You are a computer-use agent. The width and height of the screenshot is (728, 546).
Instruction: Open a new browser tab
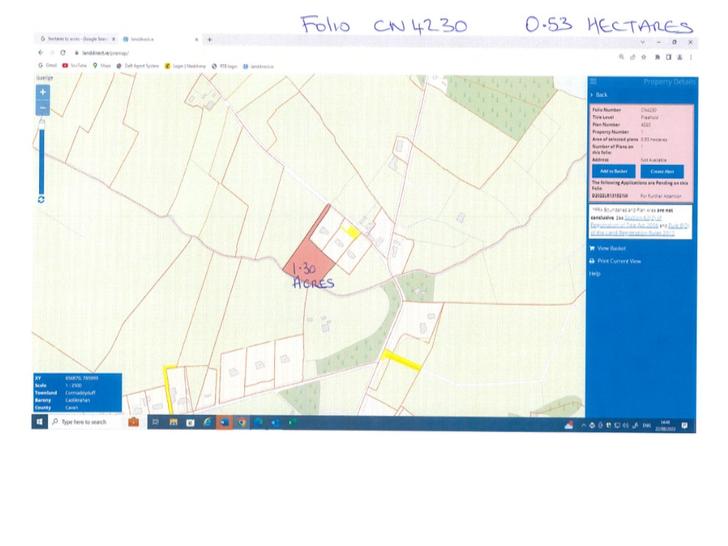(210, 40)
